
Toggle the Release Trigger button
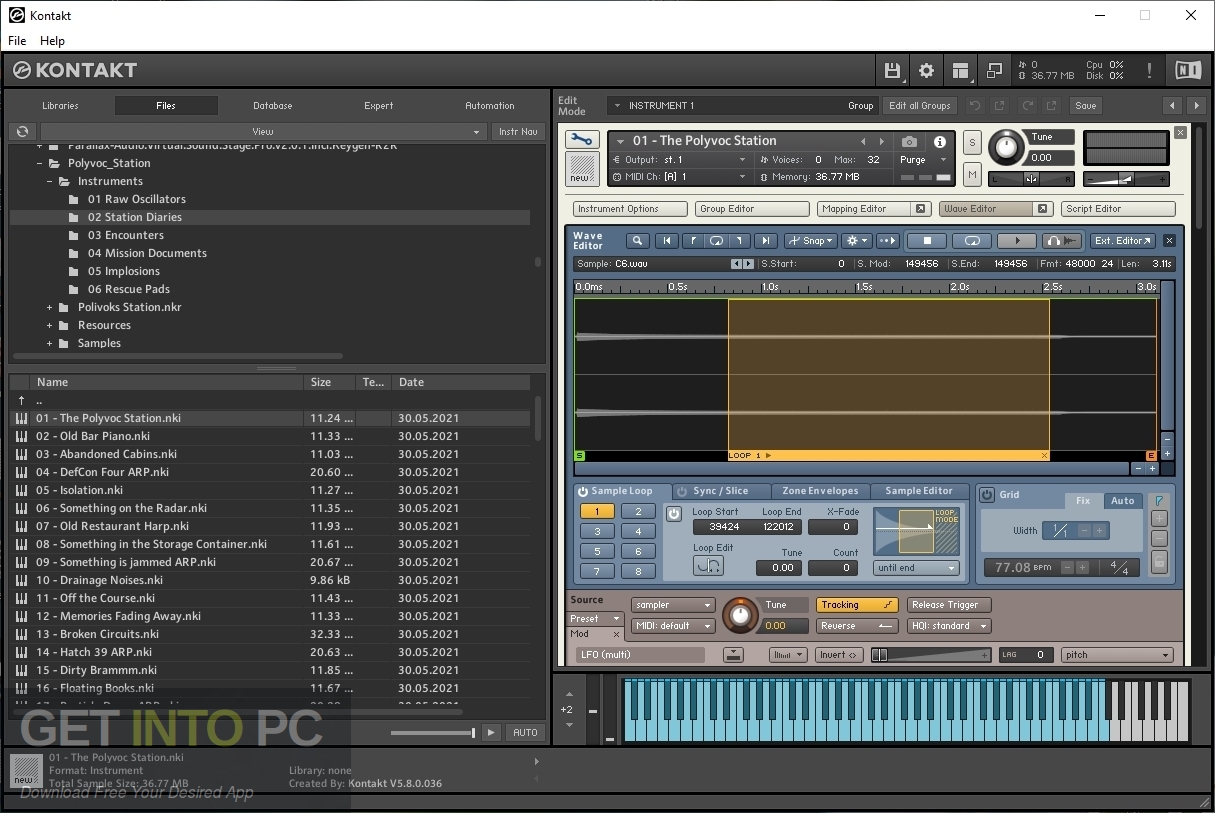pyautogui.click(x=949, y=605)
